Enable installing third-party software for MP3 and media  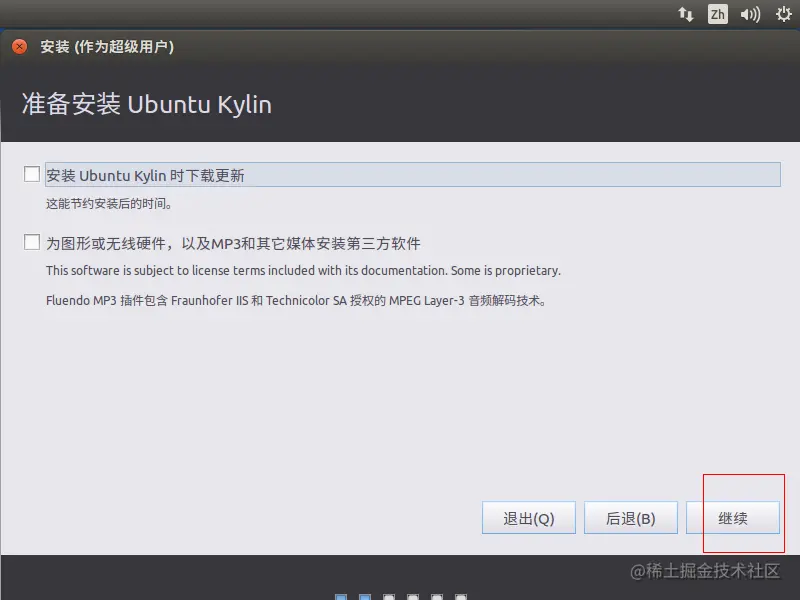pos(32,242)
